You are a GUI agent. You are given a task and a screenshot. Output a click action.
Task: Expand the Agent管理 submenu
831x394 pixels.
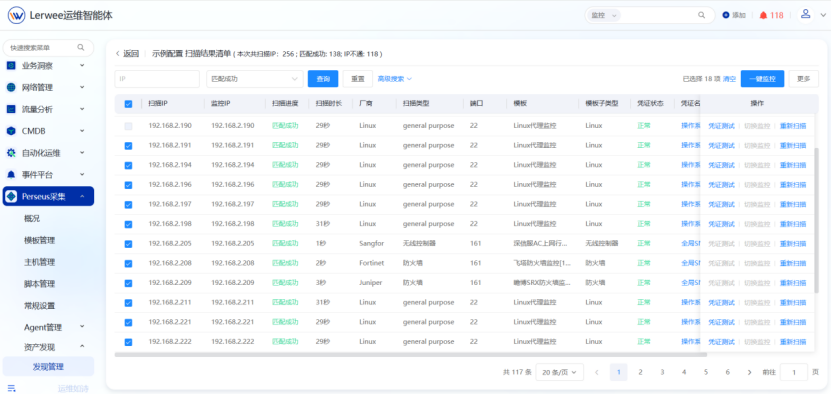pyautogui.click(x=82, y=327)
